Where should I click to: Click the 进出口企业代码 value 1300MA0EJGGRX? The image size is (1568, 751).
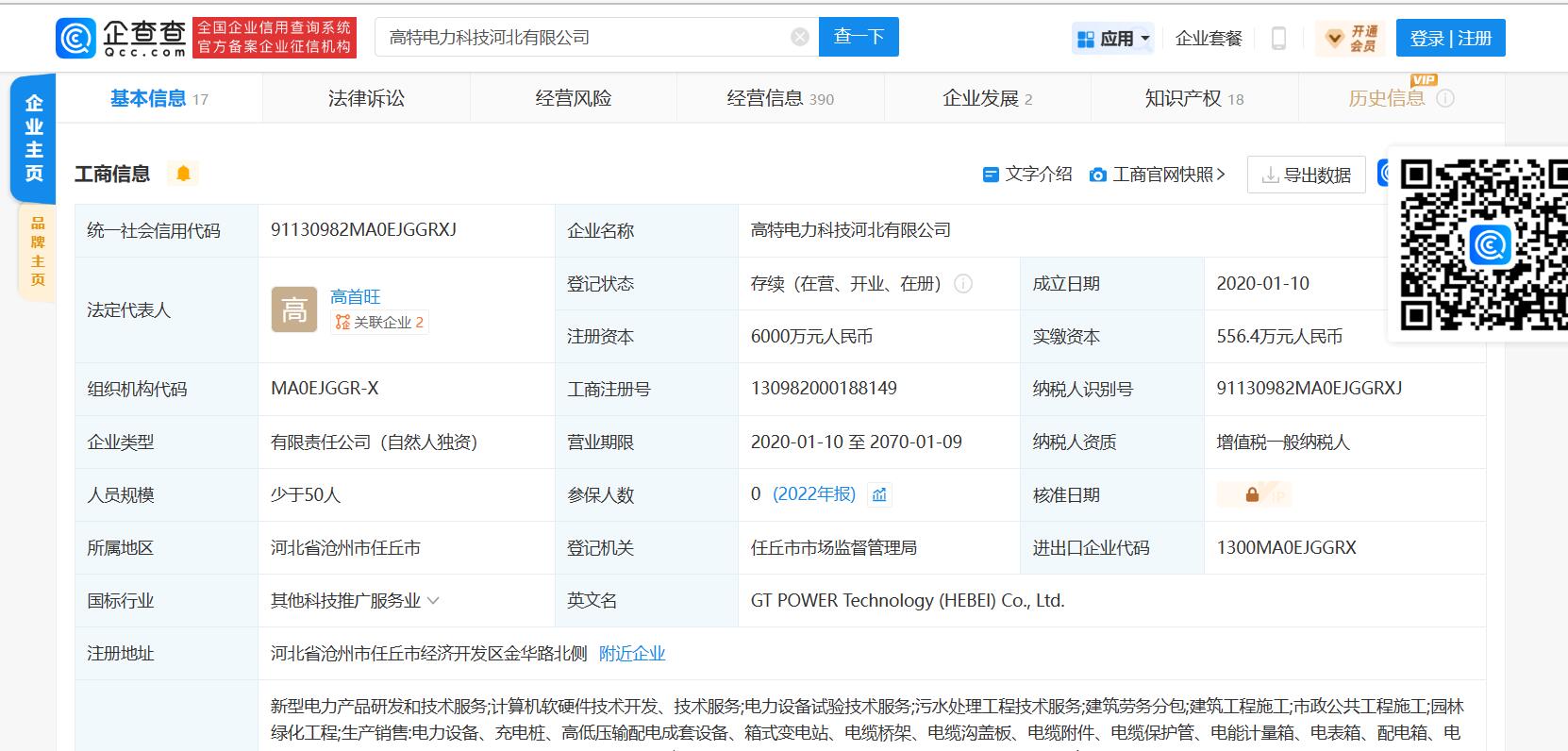point(1286,547)
